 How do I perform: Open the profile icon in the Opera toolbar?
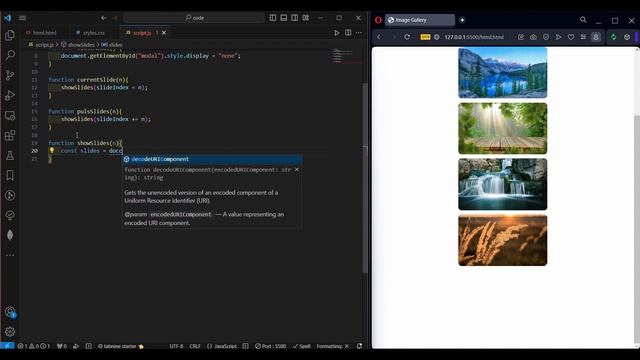tap(596, 37)
